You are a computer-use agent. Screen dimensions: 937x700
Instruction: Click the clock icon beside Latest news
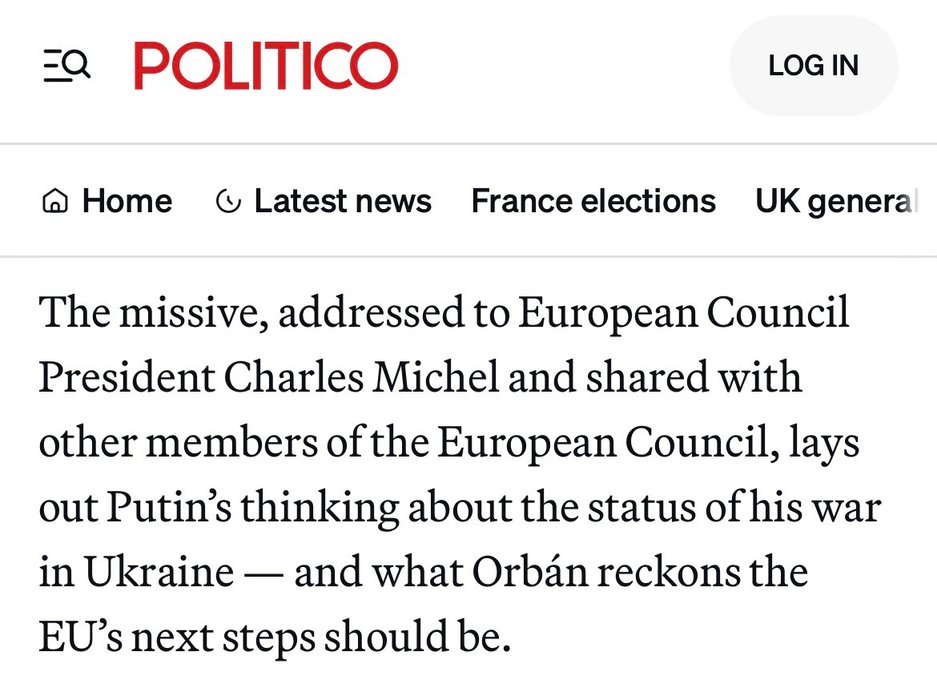228,202
